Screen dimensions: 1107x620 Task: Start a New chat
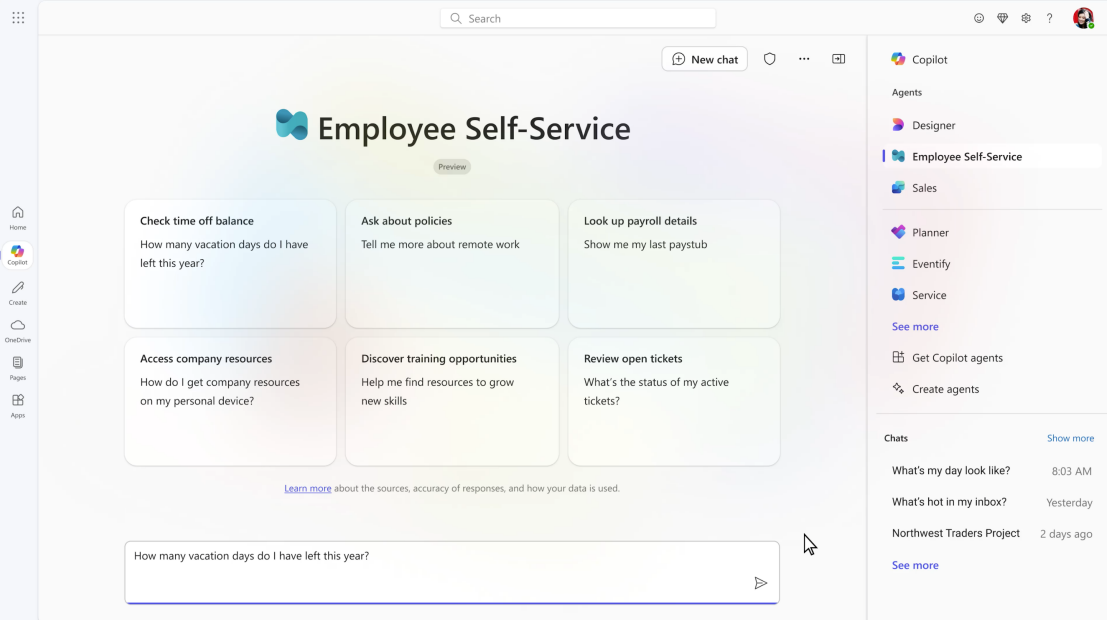(705, 59)
